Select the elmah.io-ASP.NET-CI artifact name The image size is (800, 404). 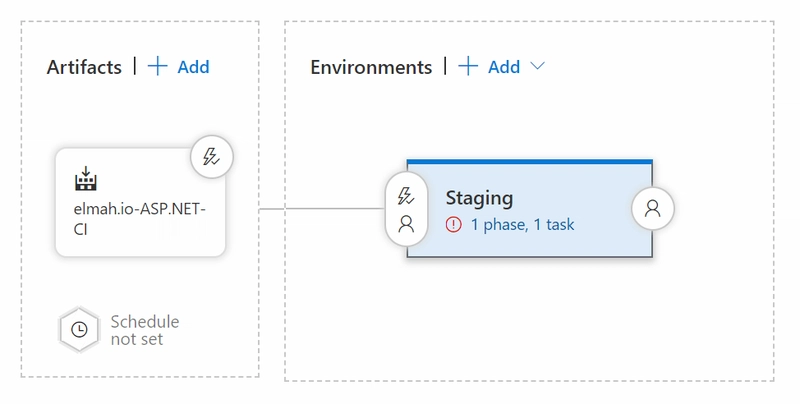click(x=140, y=219)
